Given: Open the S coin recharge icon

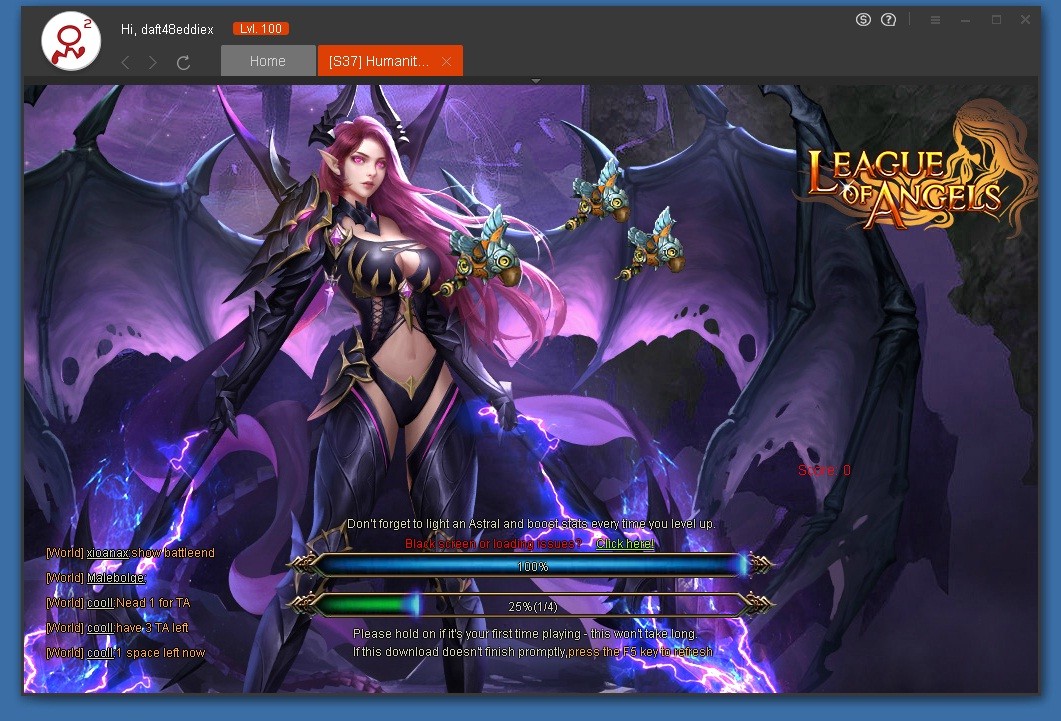Looking at the screenshot, I should coord(863,20).
